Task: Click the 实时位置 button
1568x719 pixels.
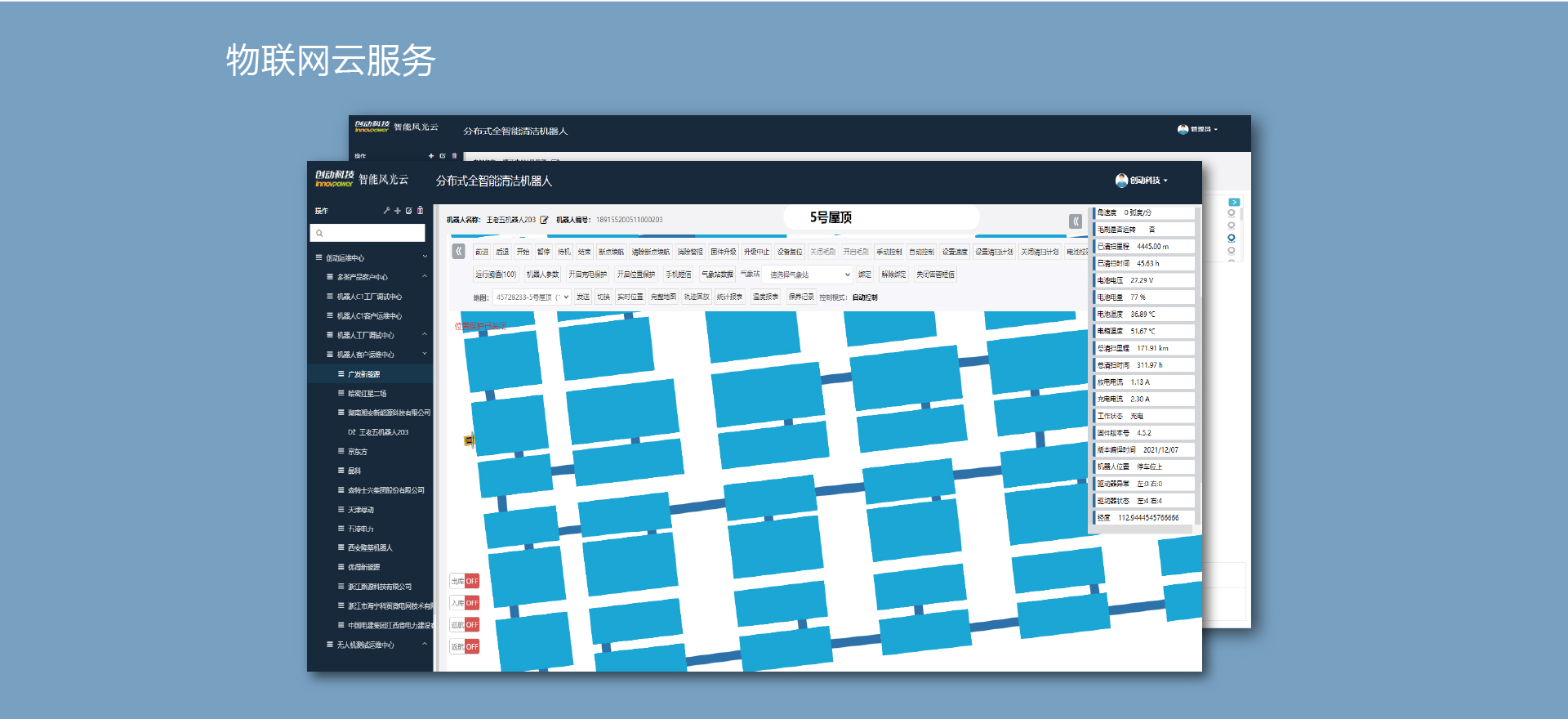Action: coord(630,297)
